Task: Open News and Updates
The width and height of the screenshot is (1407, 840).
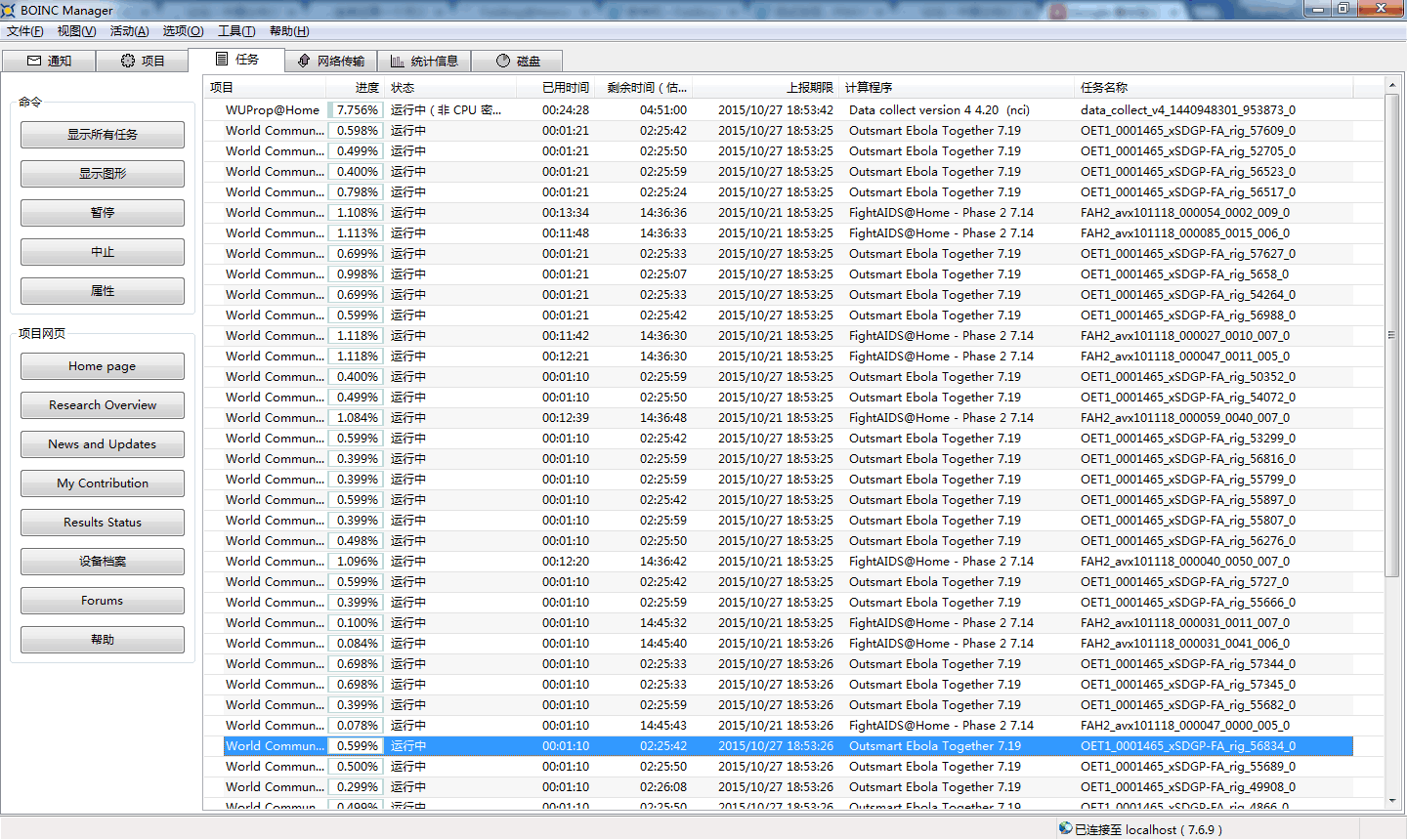Action: point(103,444)
